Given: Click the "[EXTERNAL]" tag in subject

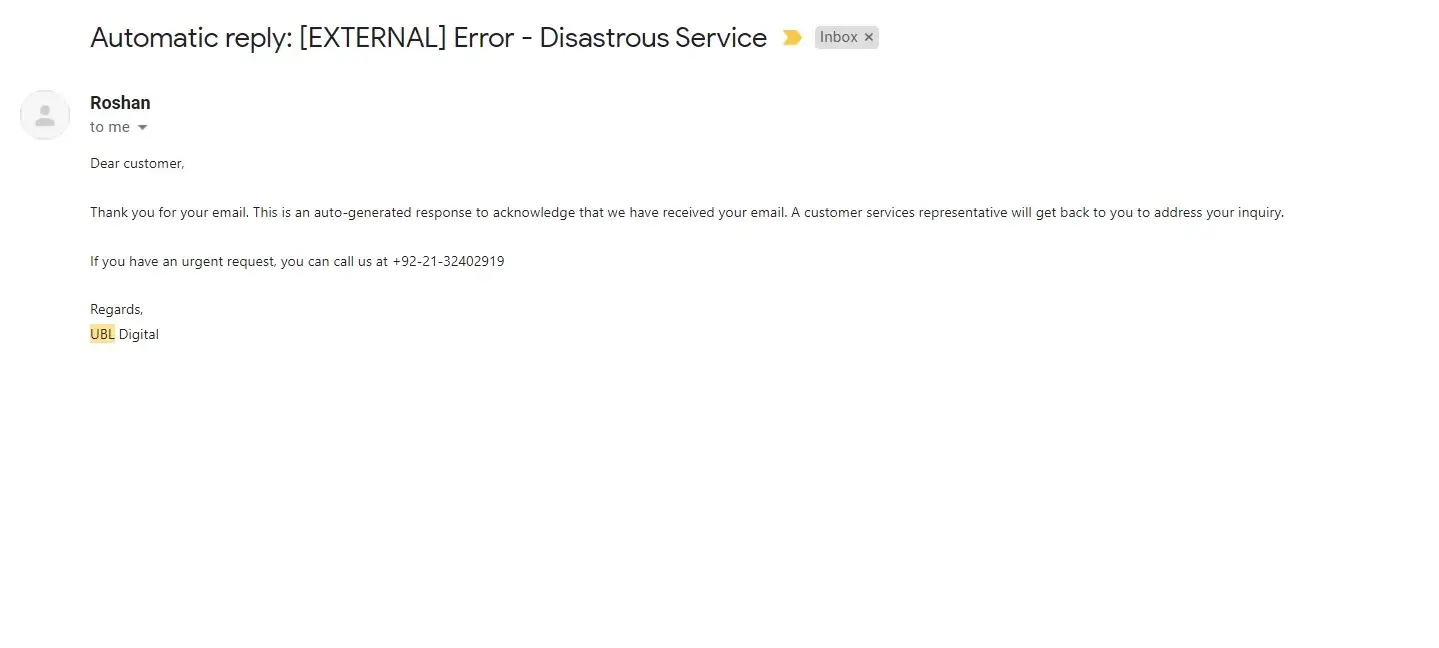Looking at the screenshot, I should (x=371, y=38).
